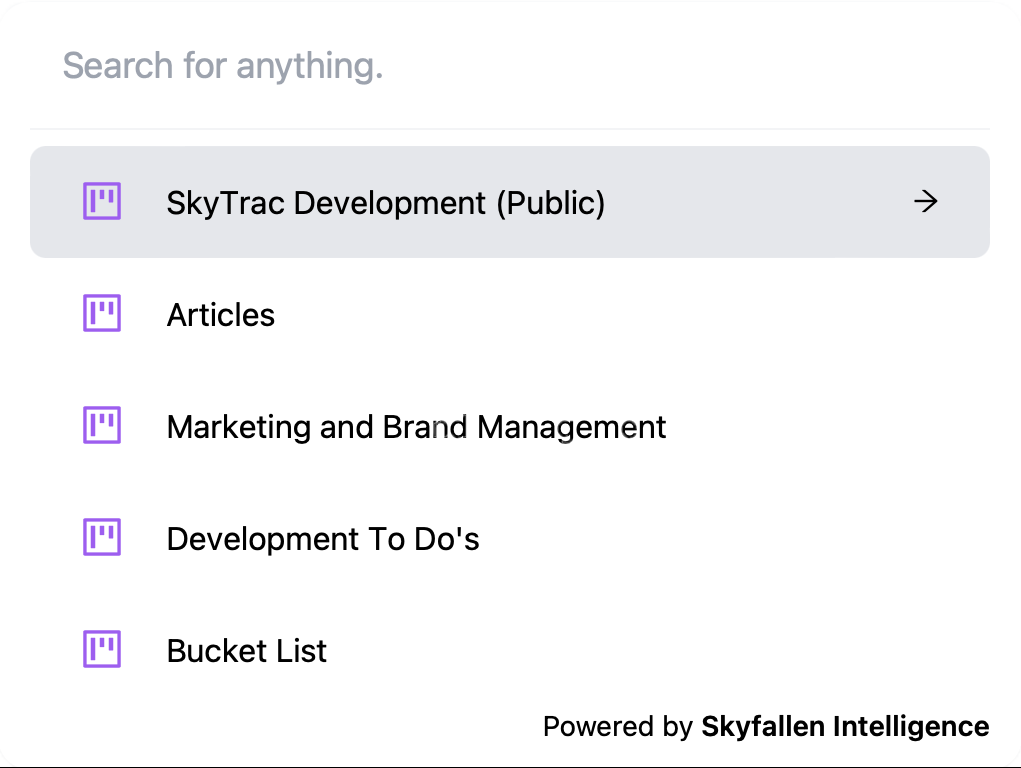Click the board icon next to Articles

(x=101, y=314)
